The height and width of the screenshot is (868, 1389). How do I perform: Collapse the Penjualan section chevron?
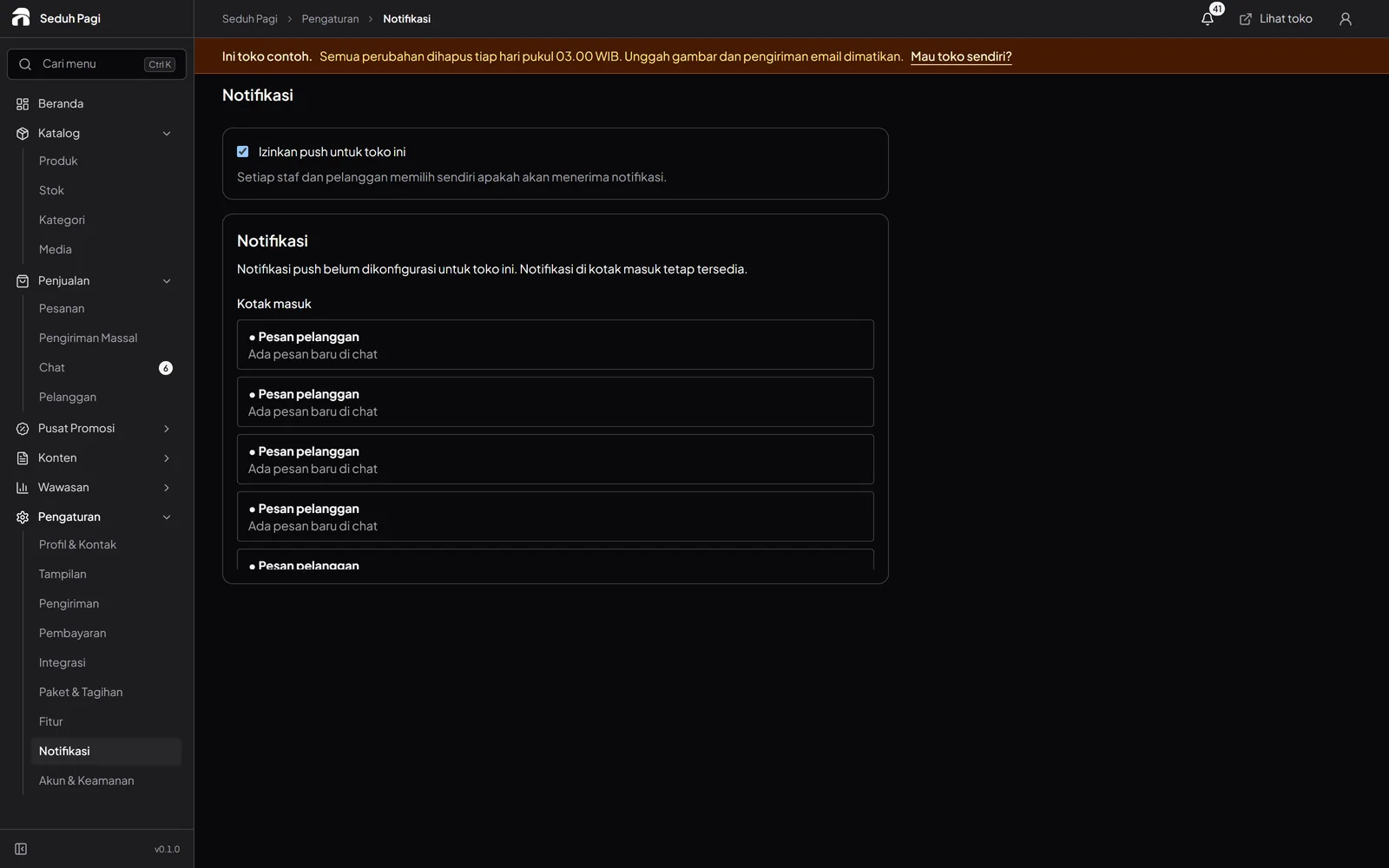click(167, 281)
